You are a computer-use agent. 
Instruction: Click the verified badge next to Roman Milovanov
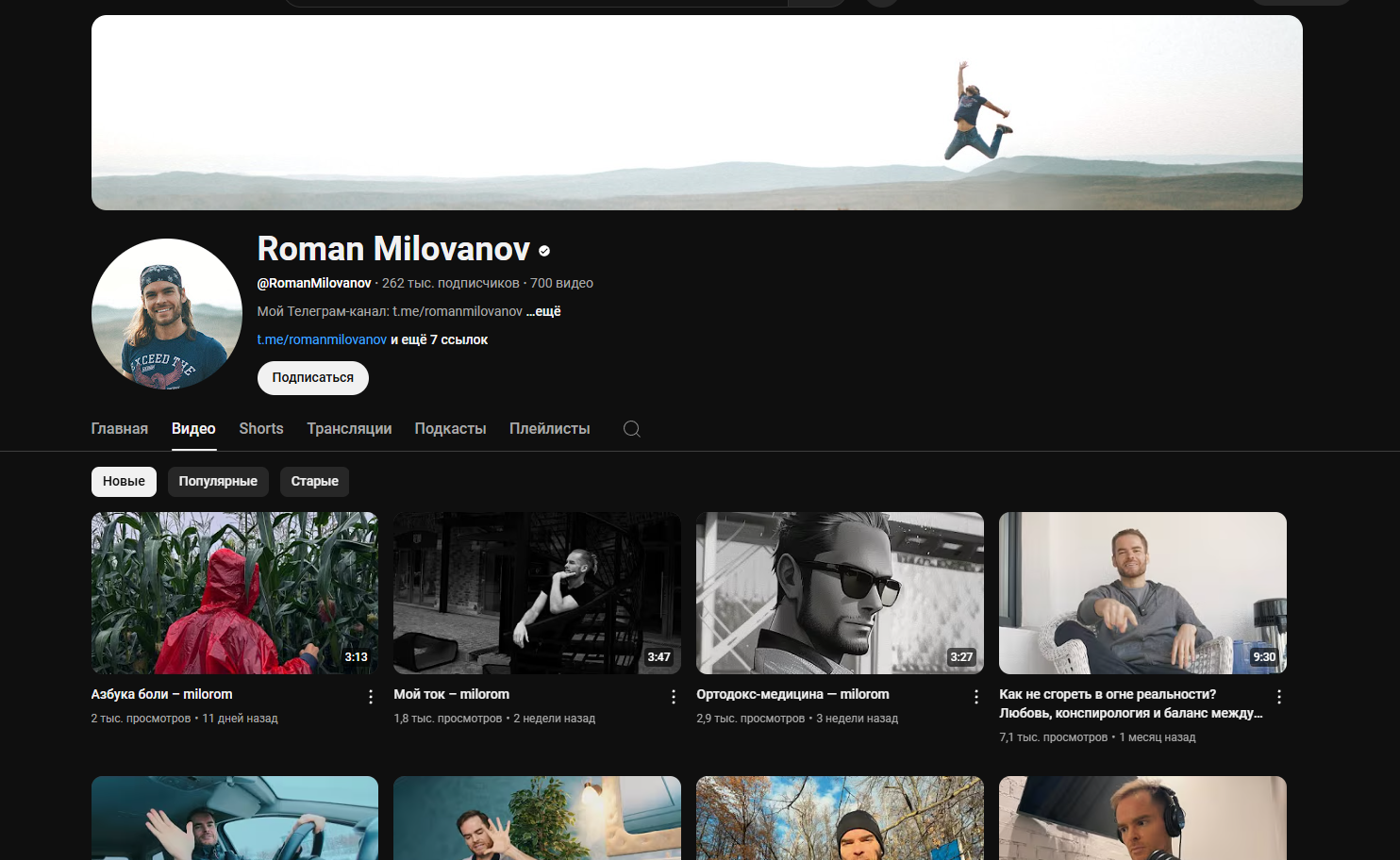544,251
